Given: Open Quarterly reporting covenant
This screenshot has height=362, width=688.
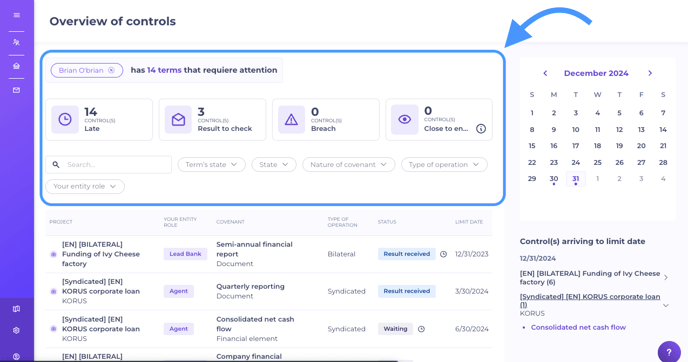Looking at the screenshot, I should pyautogui.click(x=250, y=287).
